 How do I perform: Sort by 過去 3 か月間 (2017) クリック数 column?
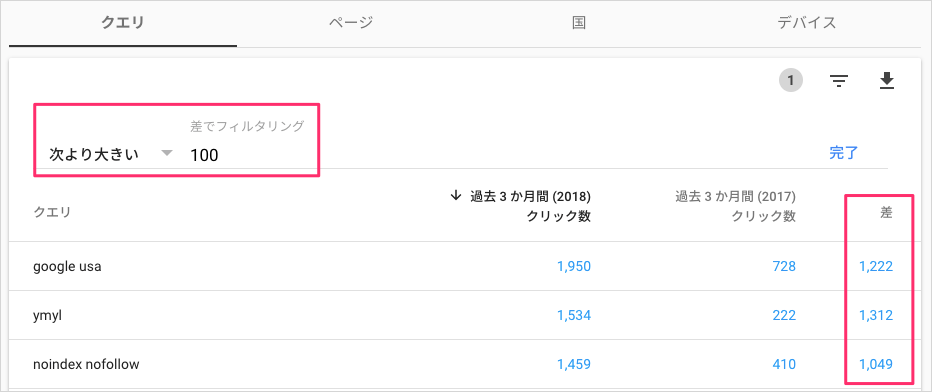735,206
